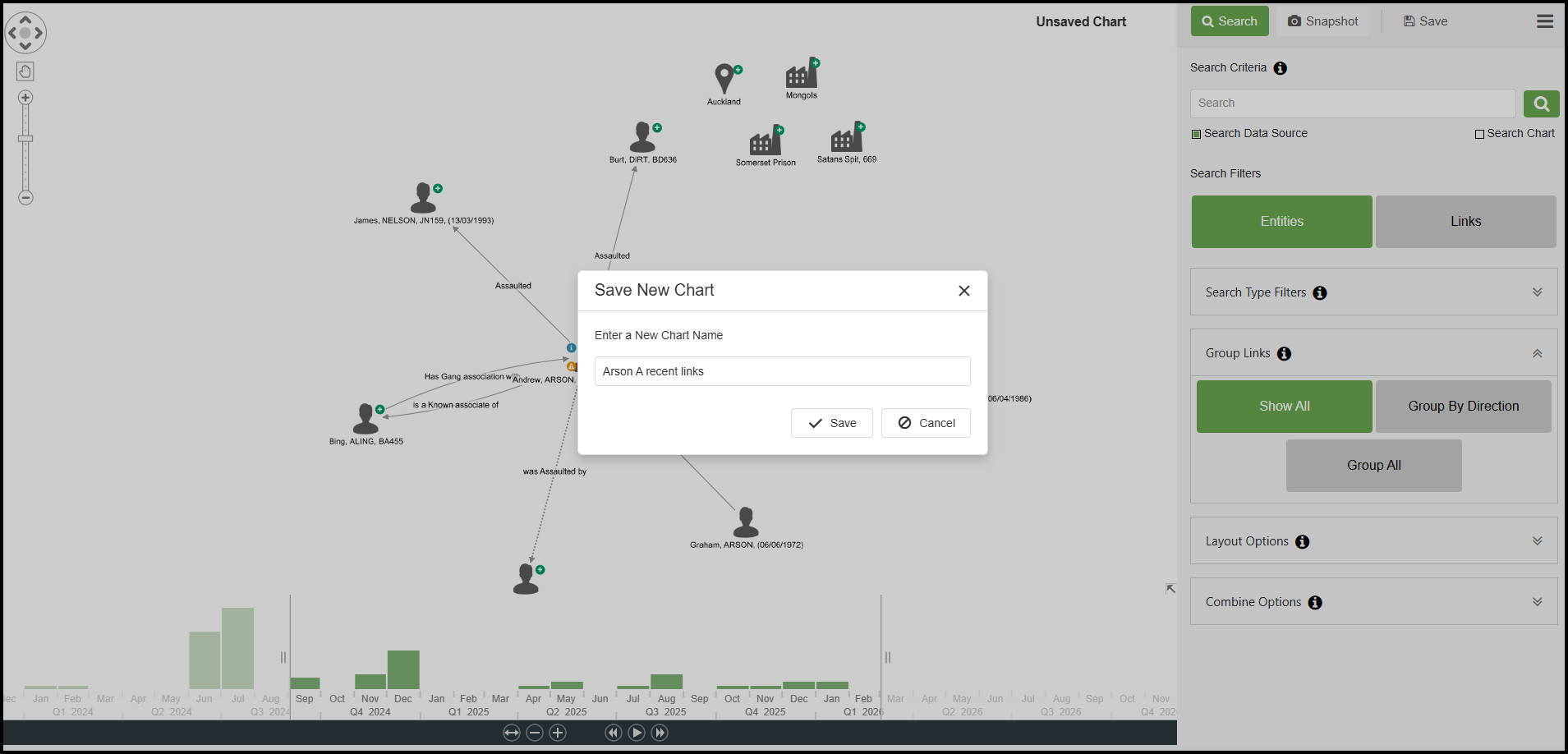
Task: Select the pan hand tool
Action: 25,71
